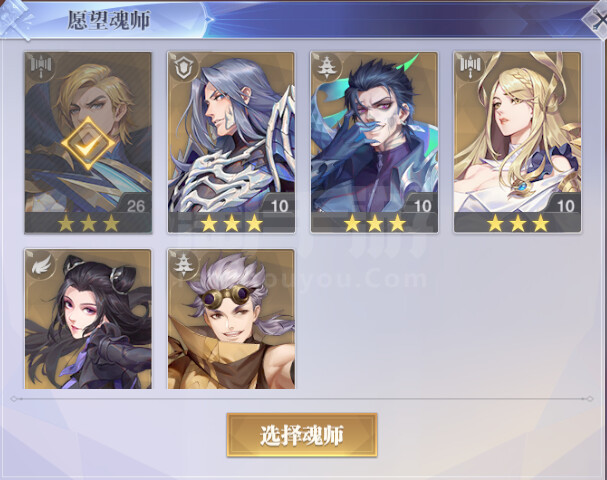Click the tree class icon on goggles character card
Image resolution: width=607 pixels, height=480 pixels.
[x=183, y=265]
